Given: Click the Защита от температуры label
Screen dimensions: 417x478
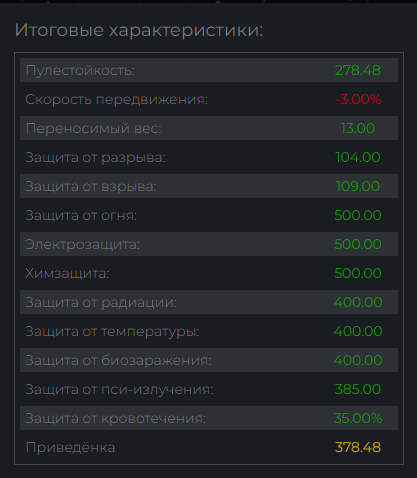Looking at the screenshot, I should click(x=112, y=331).
